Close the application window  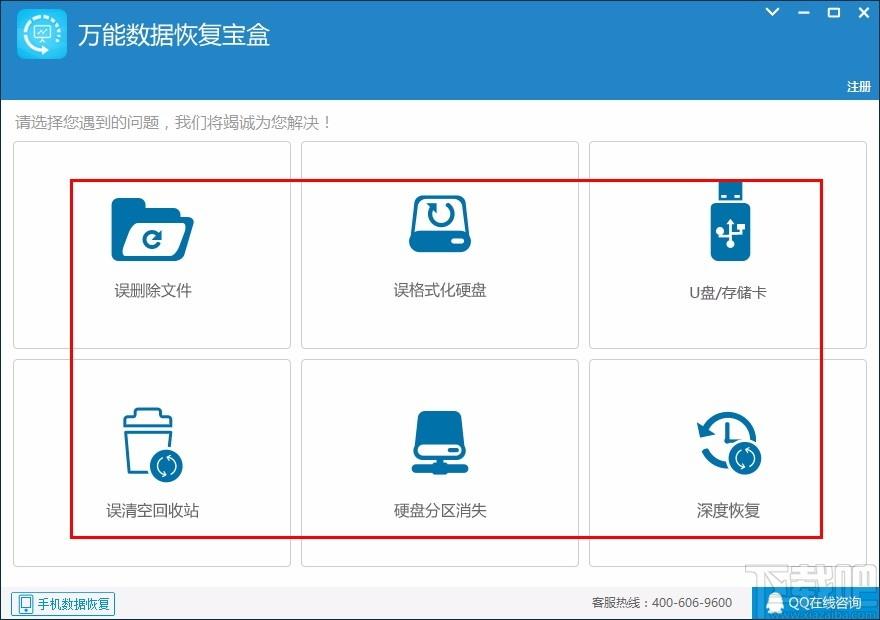coord(864,12)
